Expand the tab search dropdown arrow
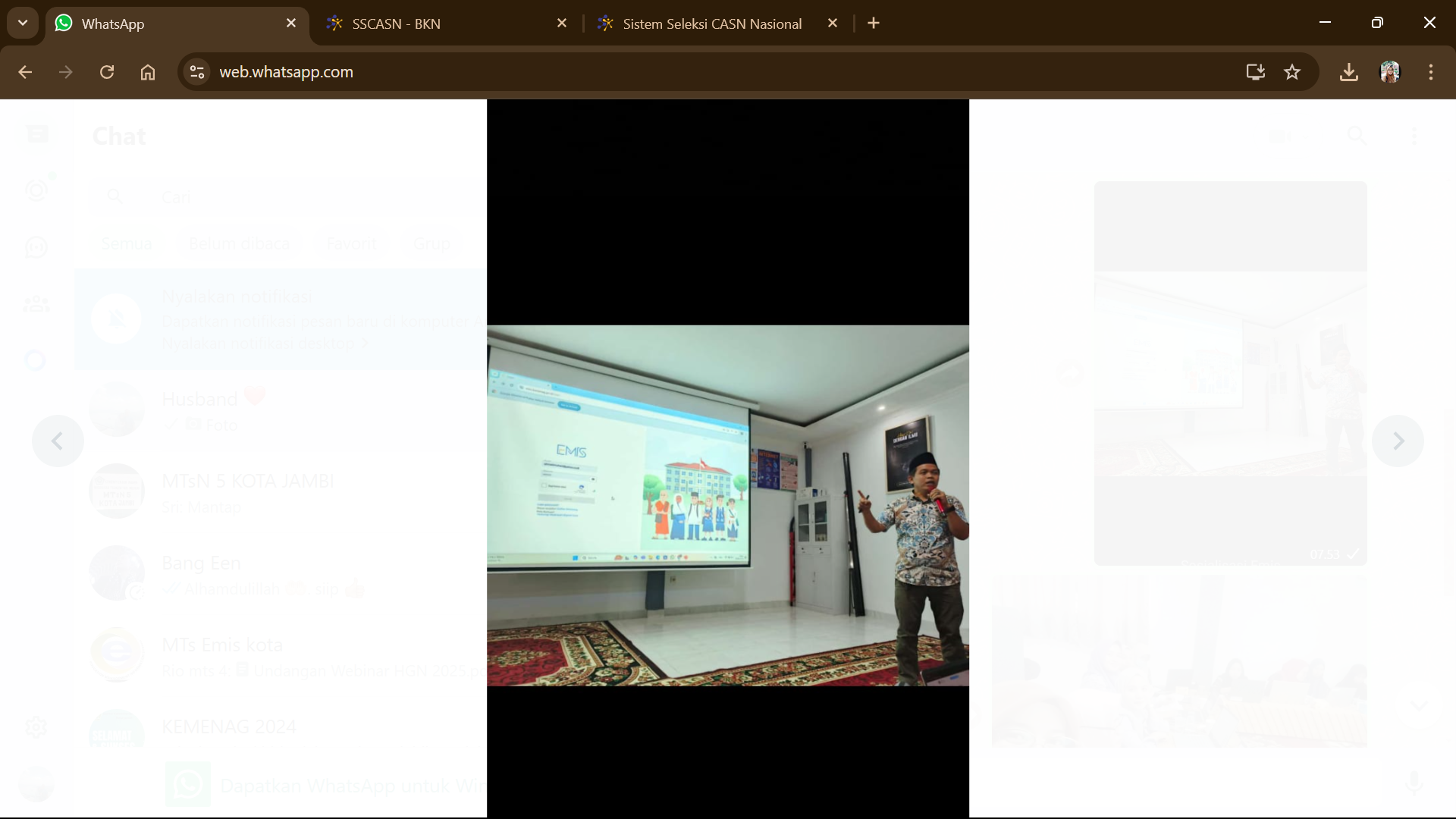The height and width of the screenshot is (819, 1456). click(x=23, y=23)
